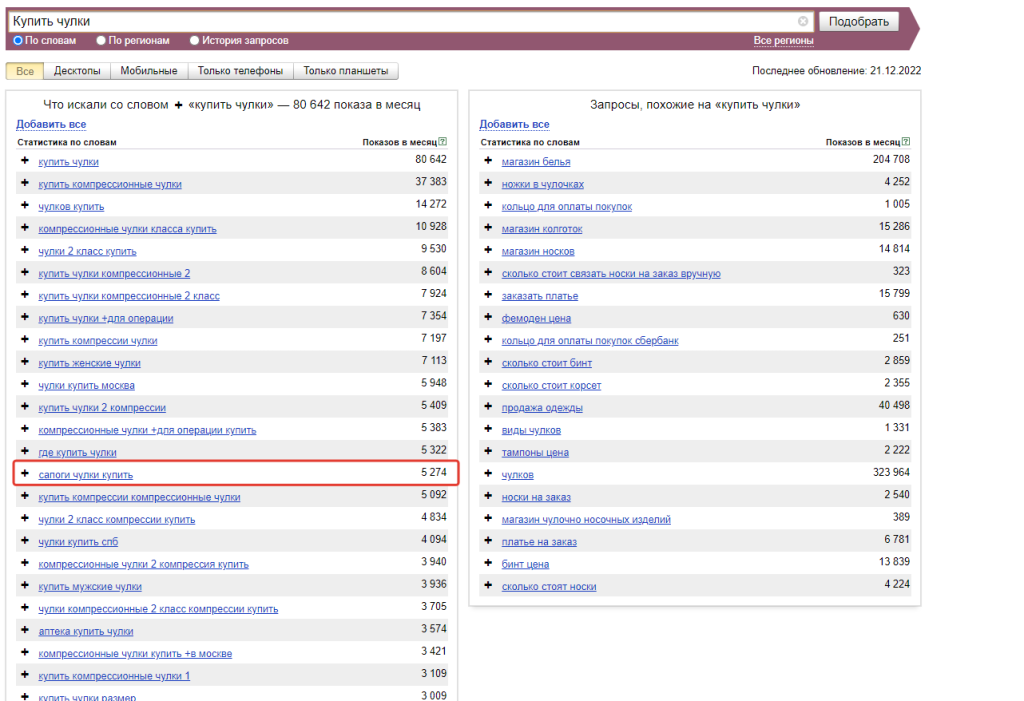This screenshot has height=701, width=1024.
Task: Select the 'По словам' radio option
Action: tap(18, 41)
